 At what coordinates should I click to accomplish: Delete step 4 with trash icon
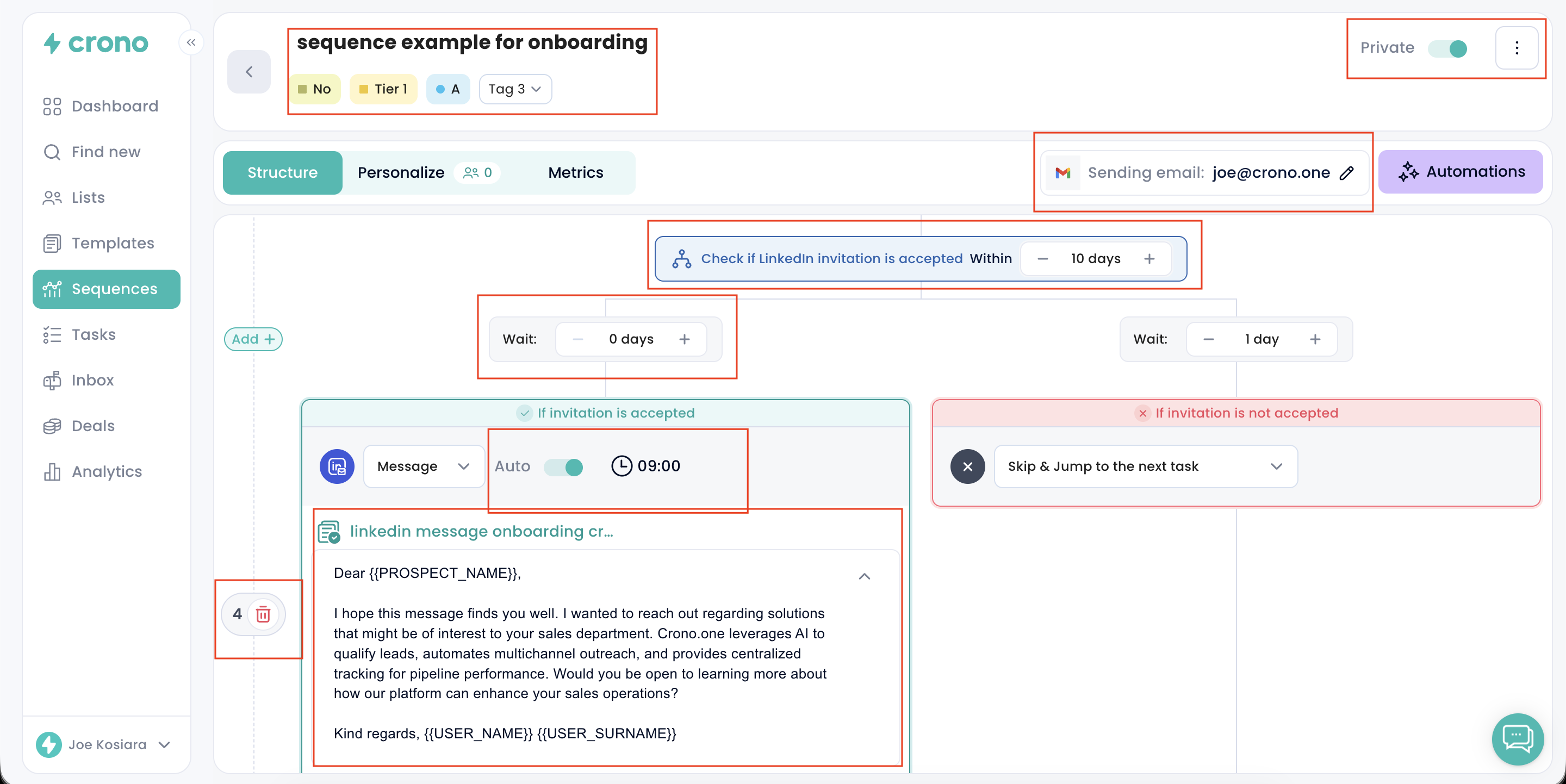pyautogui.click(x=263, y=614)
